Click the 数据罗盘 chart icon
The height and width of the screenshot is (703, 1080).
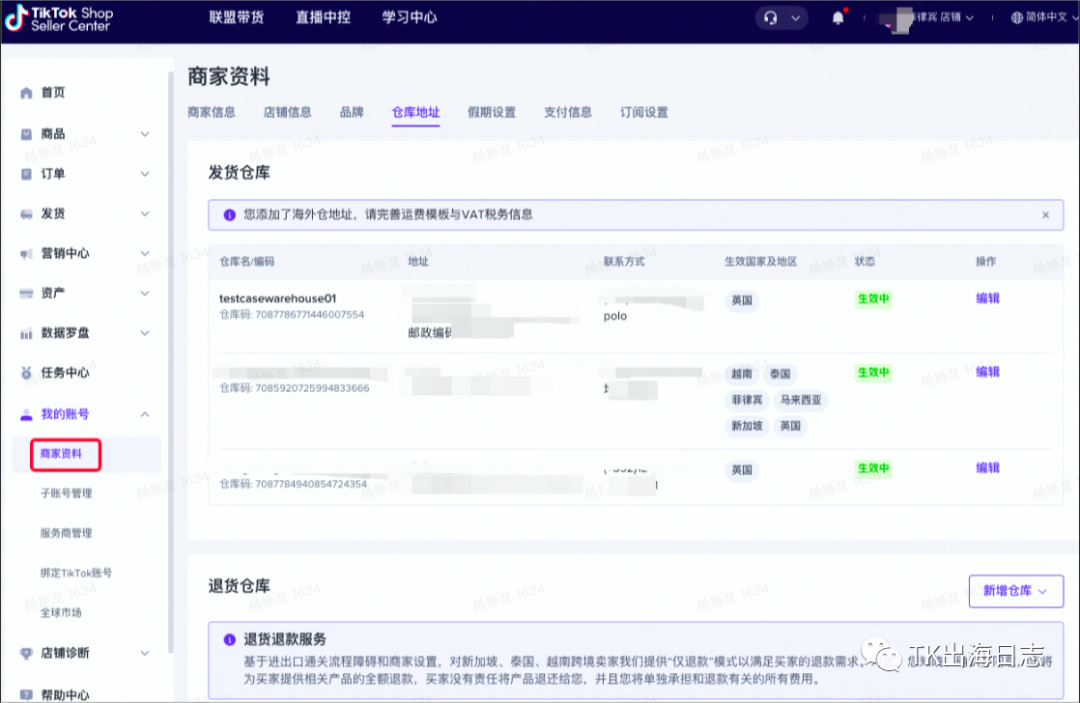[x=26, y=334]
